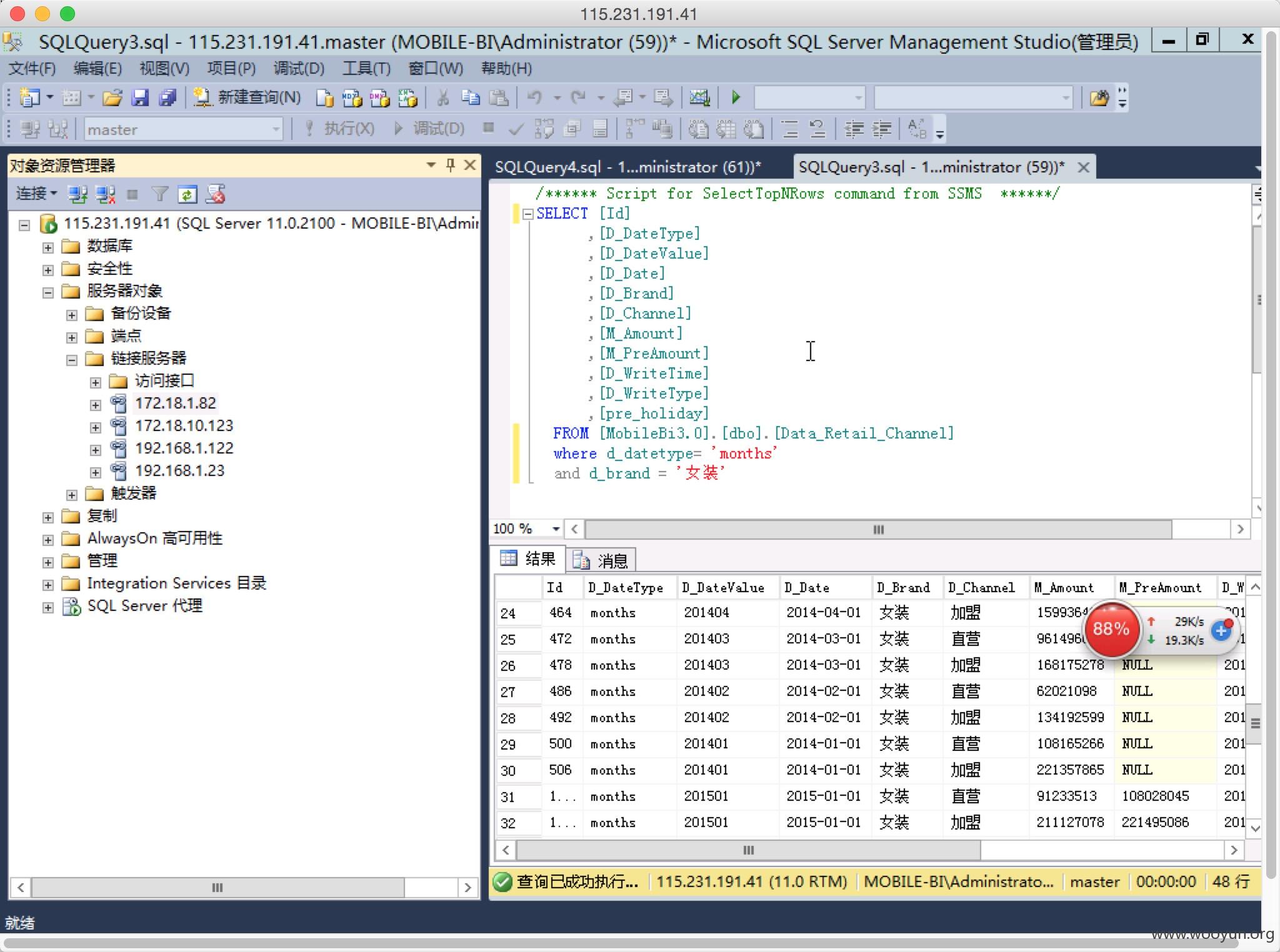Open the 文件(F) menu
The image size is (1280, 952).
[x=32, y=68]
